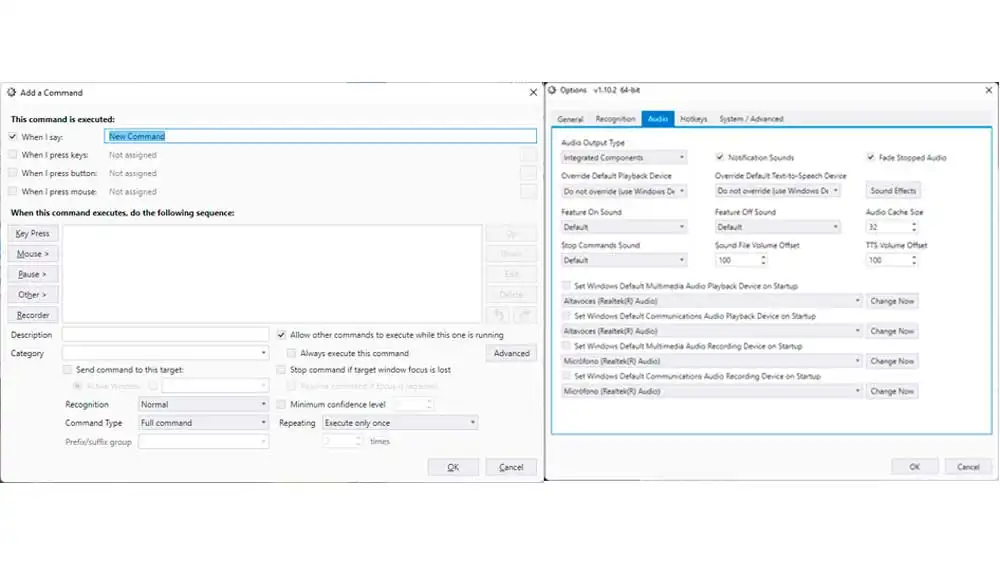Switch to the Hotkeys tab
The image size is (1000, 567).
click(x=693, y=119)
